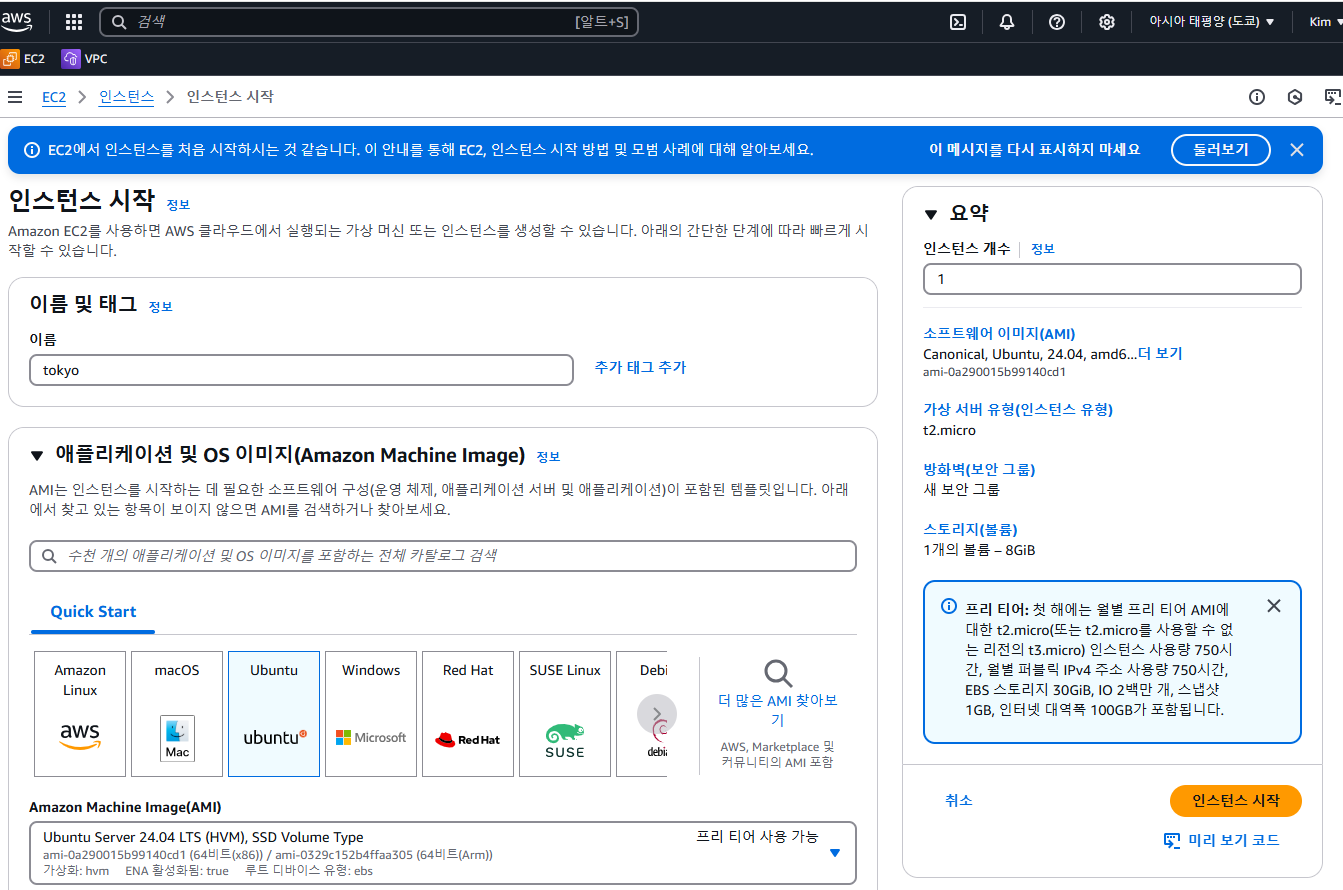Toggle the hamburger side navigation menu
This screenshot has width=1343, height=890.
coord(15,97)
